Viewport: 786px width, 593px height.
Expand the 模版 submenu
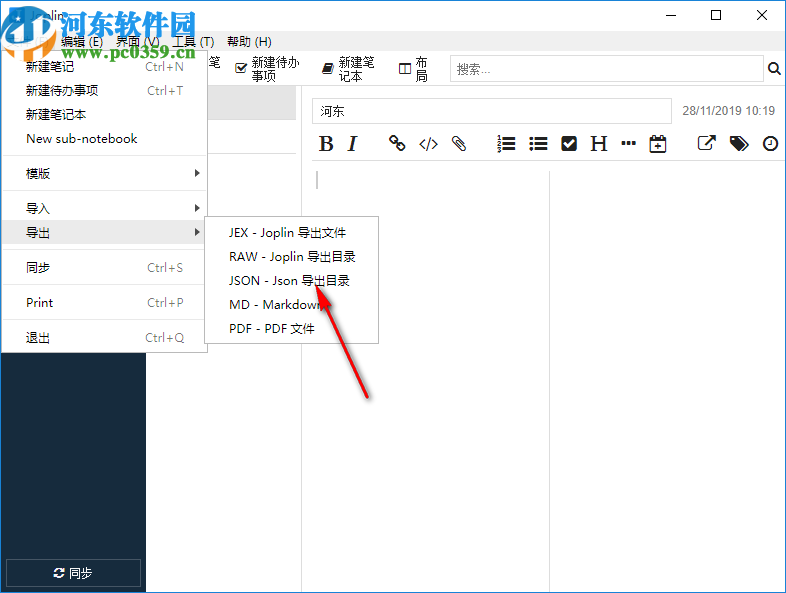point(104,173)
